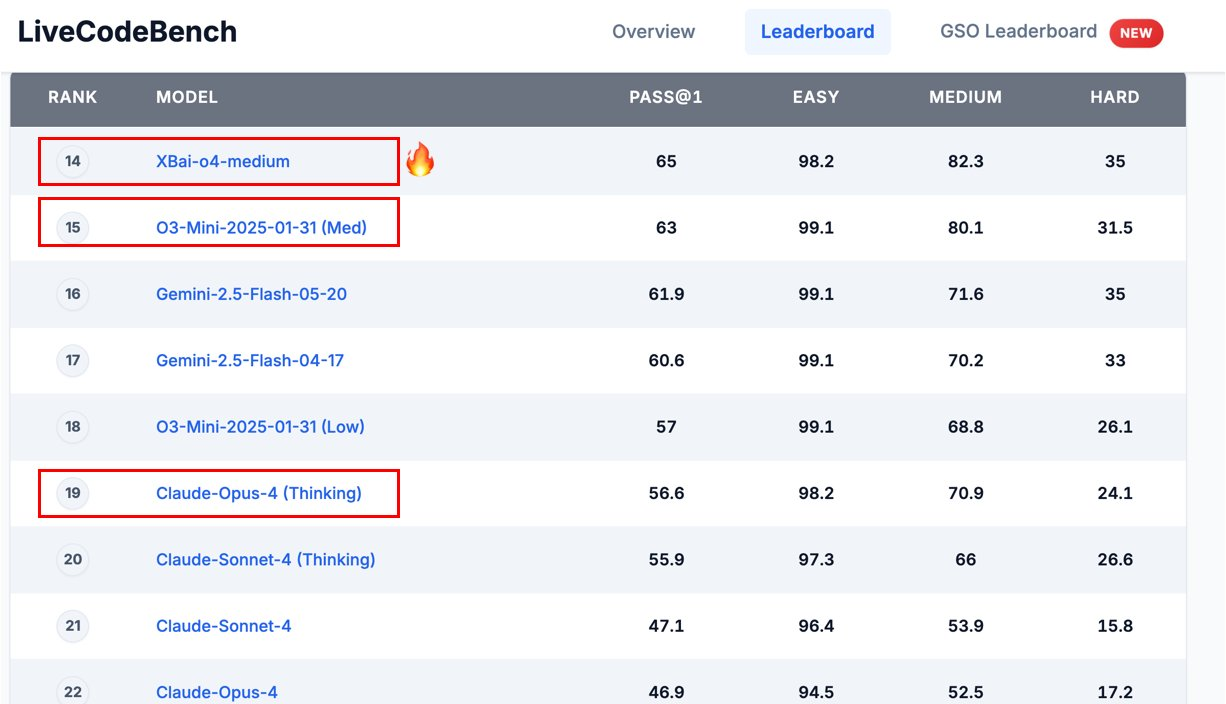The height and width of the screenshot is (704, 1226).
Task: Click Pass@1 value 63 for O3-Mini (Med)
Action: tap(666, 228)
